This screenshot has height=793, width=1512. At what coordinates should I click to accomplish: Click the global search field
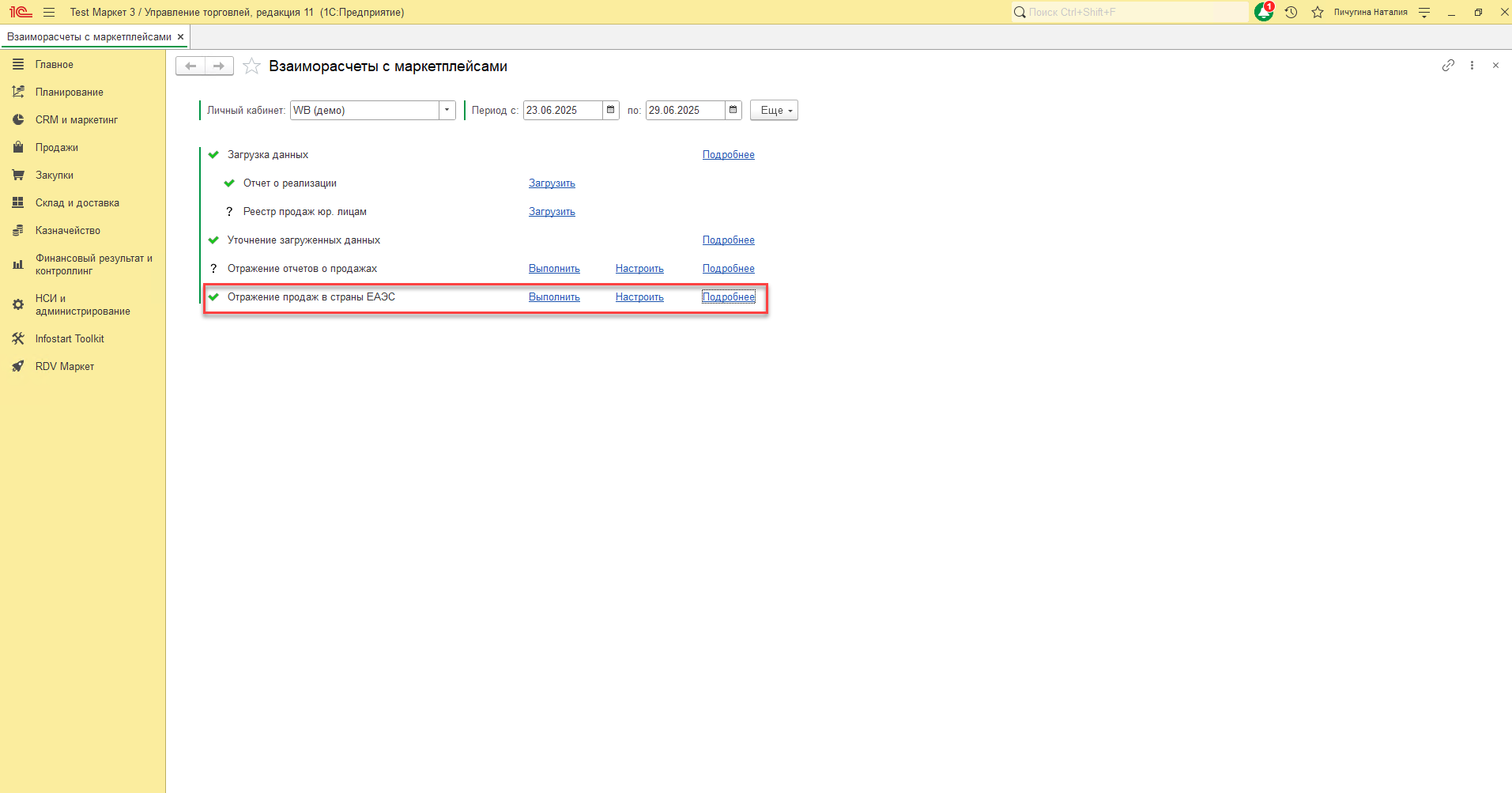click(x=1130, y=12)
